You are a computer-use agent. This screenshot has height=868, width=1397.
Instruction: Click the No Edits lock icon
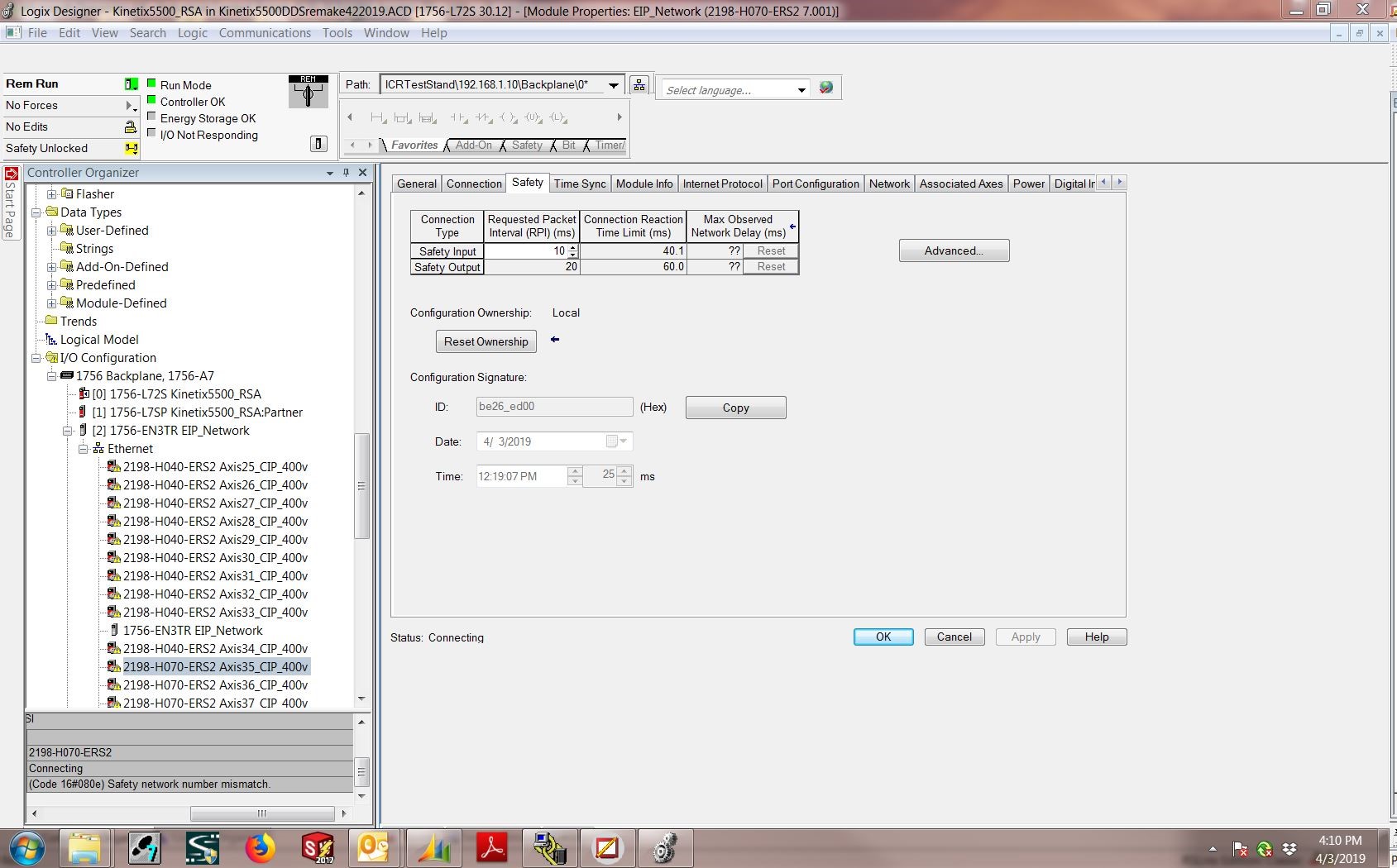(131, 126)
